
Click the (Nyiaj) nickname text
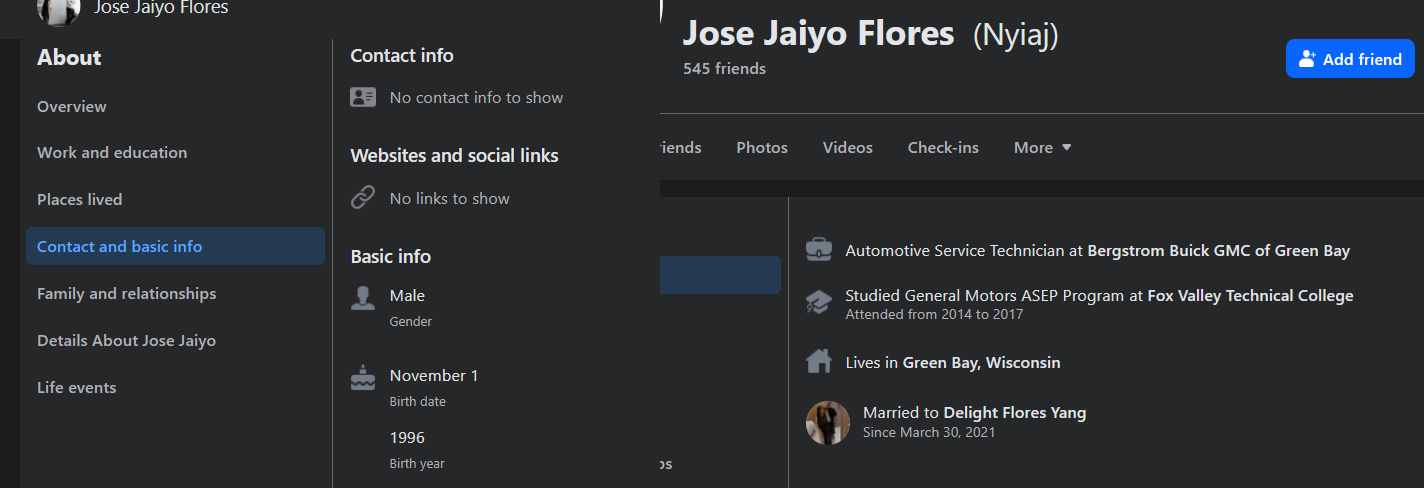pyautogui.click(x=1015, y=35)
